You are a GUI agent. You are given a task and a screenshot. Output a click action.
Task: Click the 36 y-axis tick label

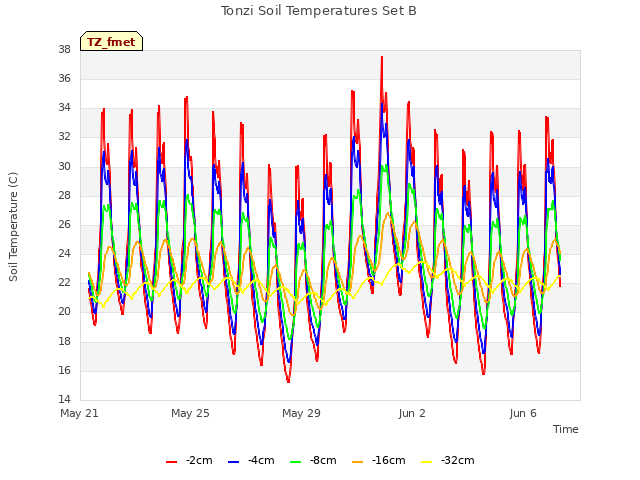tap(64, 79)
